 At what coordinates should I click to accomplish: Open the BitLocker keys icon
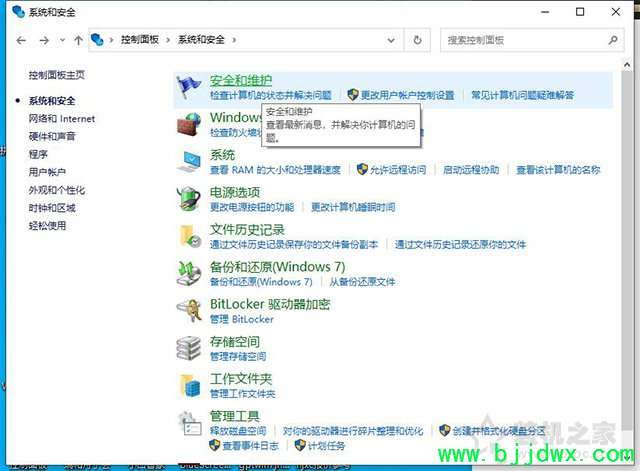[189, 311]
